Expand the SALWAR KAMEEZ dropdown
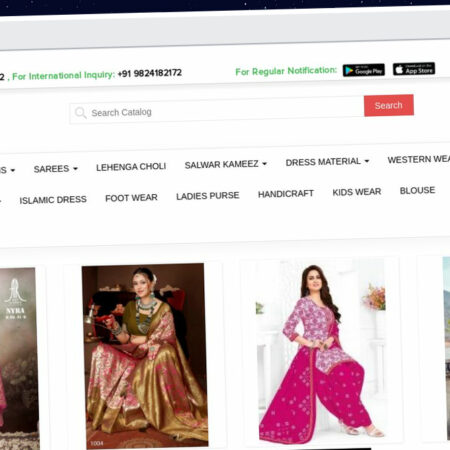Image resolution: width=450 pixels, height=450 pixels. point(226,164)
